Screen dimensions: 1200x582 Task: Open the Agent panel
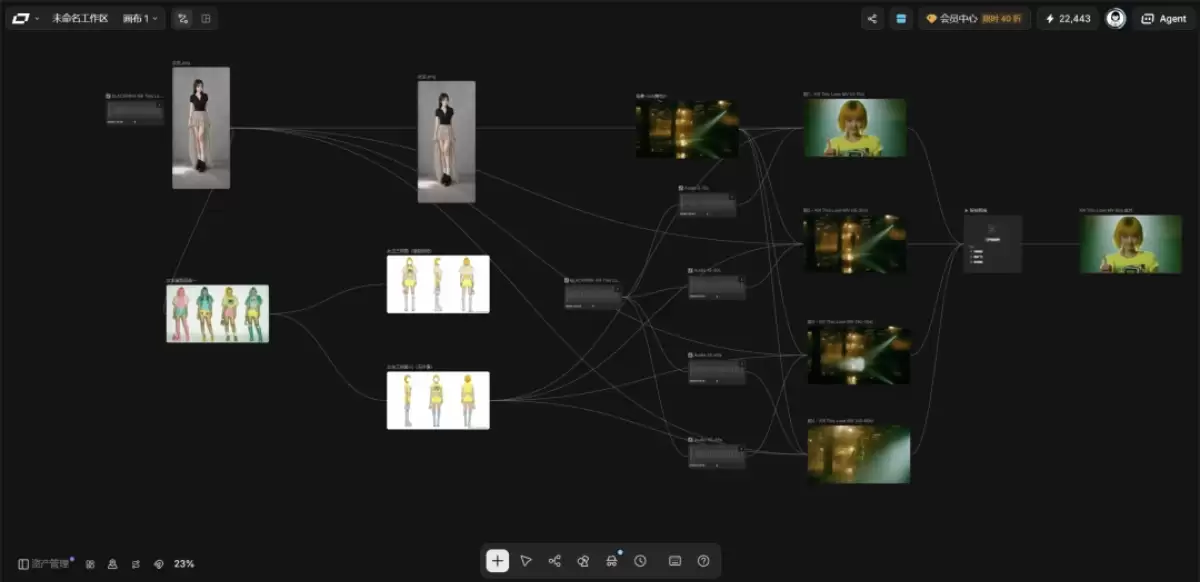tap(1164, 18)
